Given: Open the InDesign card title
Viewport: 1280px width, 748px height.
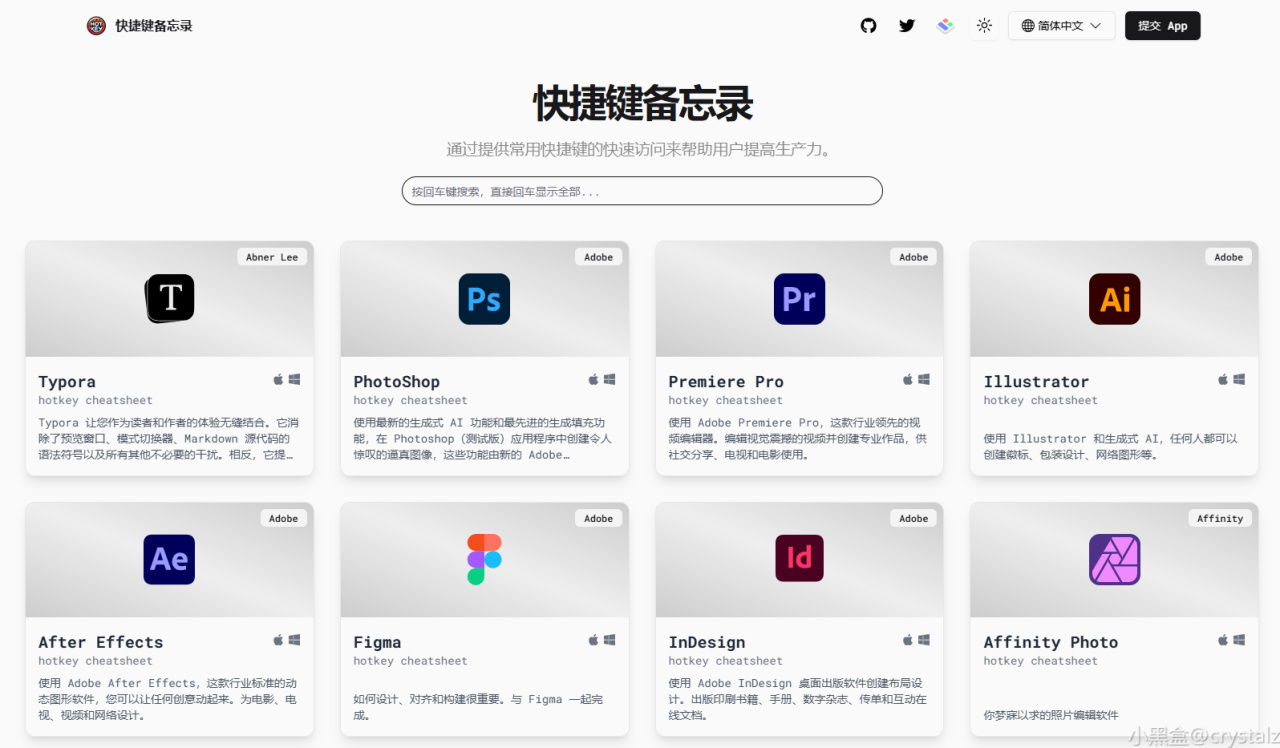Looking at the screenshot, I should (x=706, y=643).
